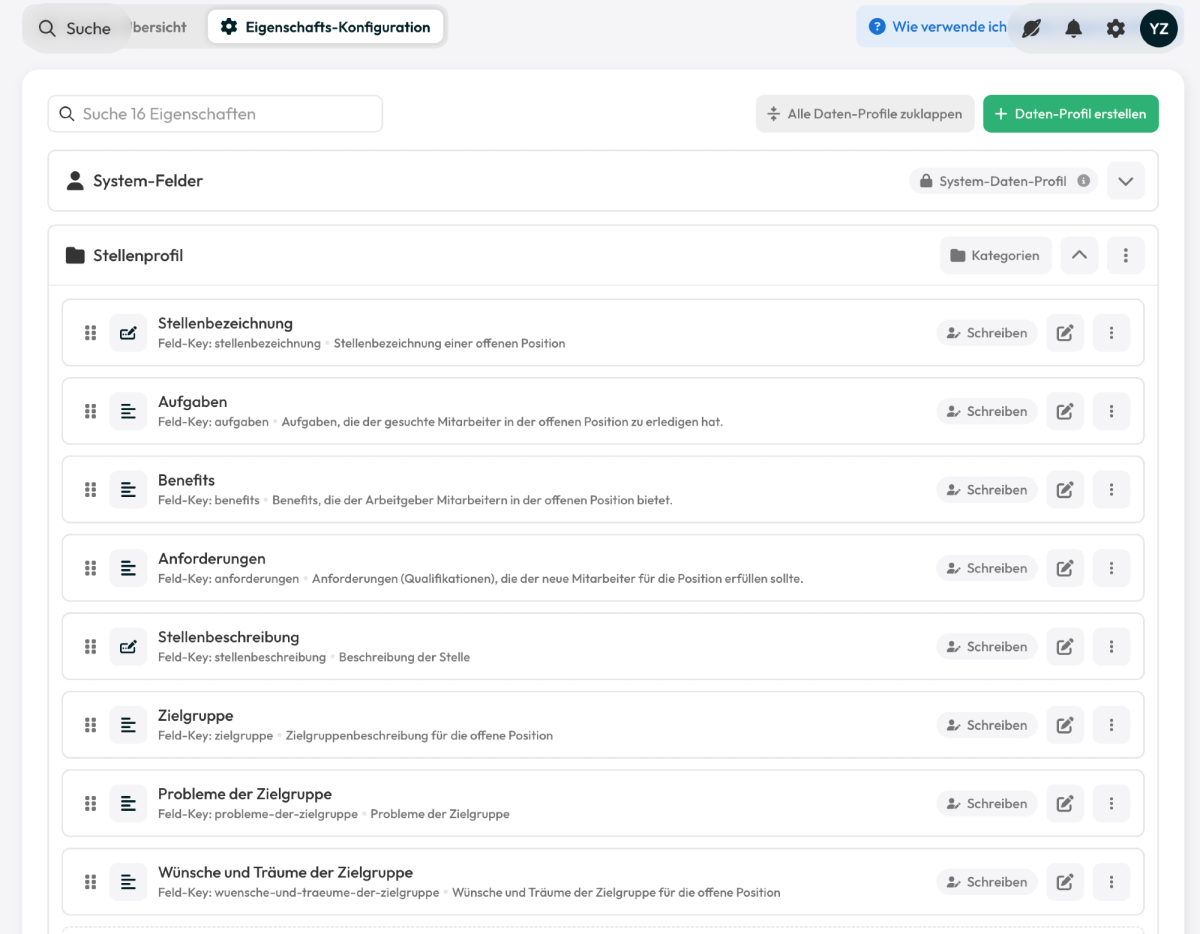The image size is (1200, 934).
Task: Edit the Wünsche und Träume der Zielgruppe field
Action: pyautogui.click(x=1065, y=882)
